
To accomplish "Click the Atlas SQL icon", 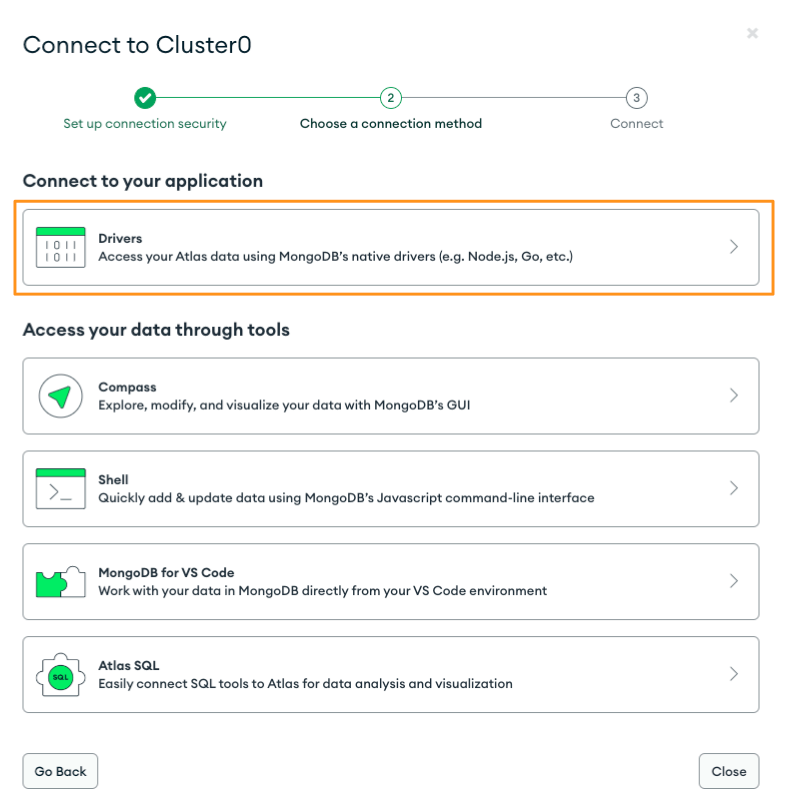I will [60, 674].
